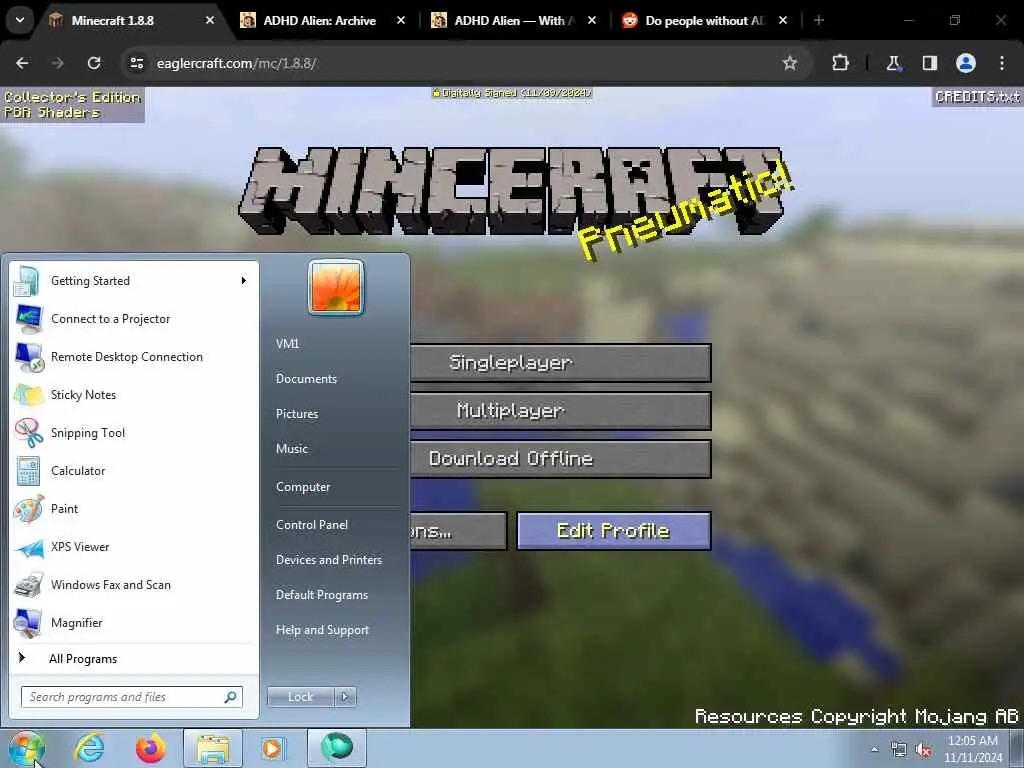Close the ADHD Alien: Archive tab
This screenshot has width=1024, height=768.
401,20
